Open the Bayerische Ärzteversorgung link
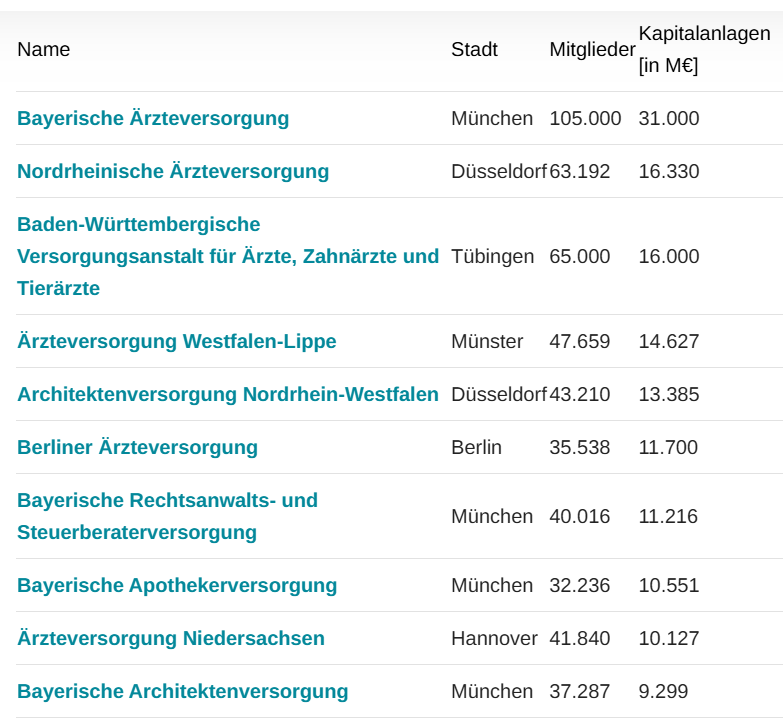This screenshot has height=722, width=783. click(x=153, y=118)
